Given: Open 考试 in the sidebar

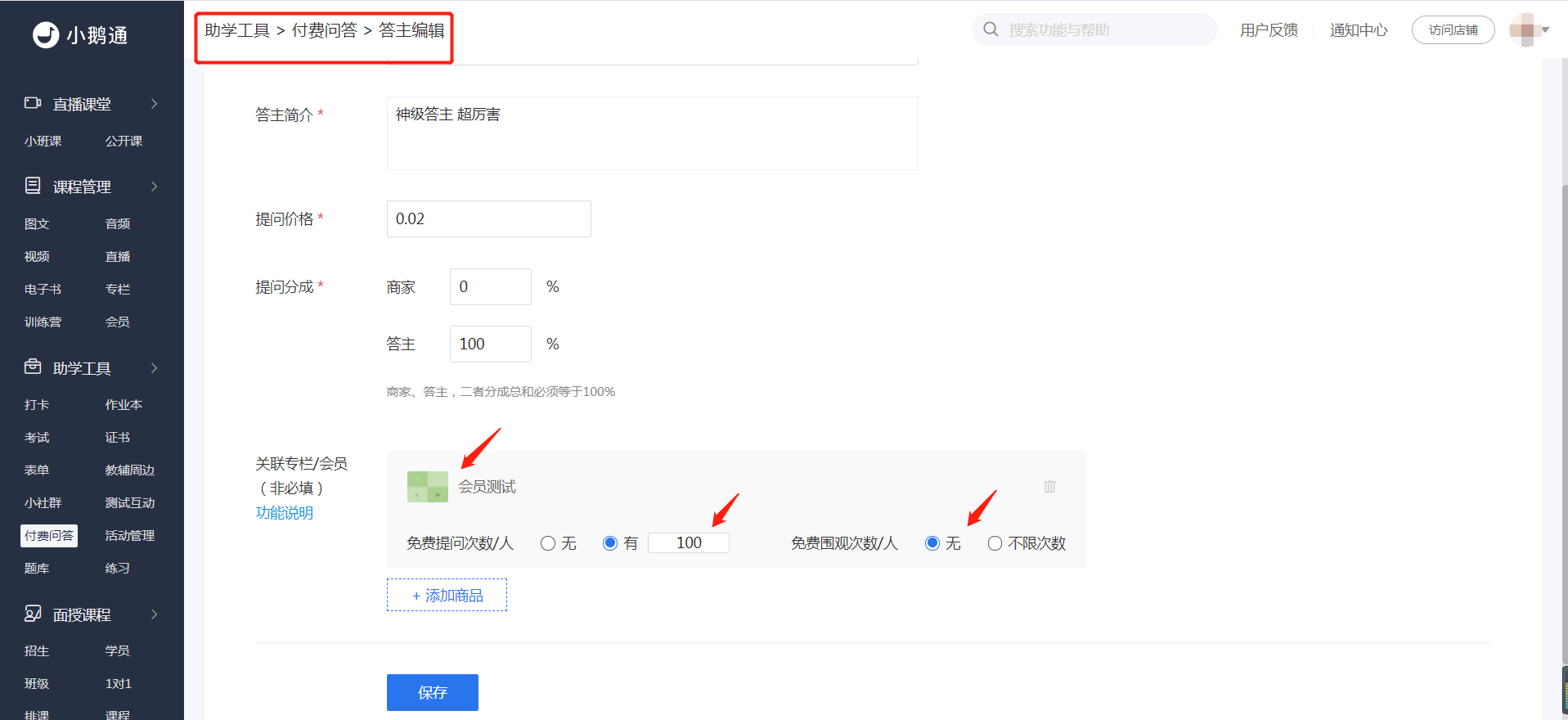Looking at the screenshot, I should click(37, 437).
